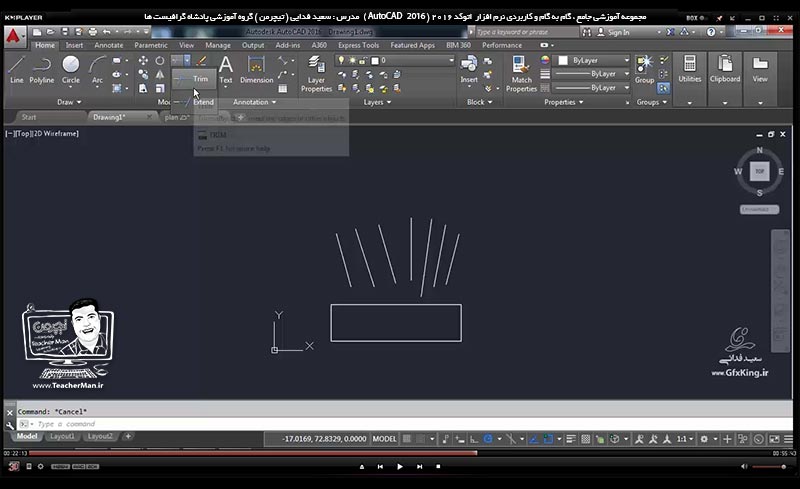
Task: Open the Help question mark icon
Action: (711, 32)
